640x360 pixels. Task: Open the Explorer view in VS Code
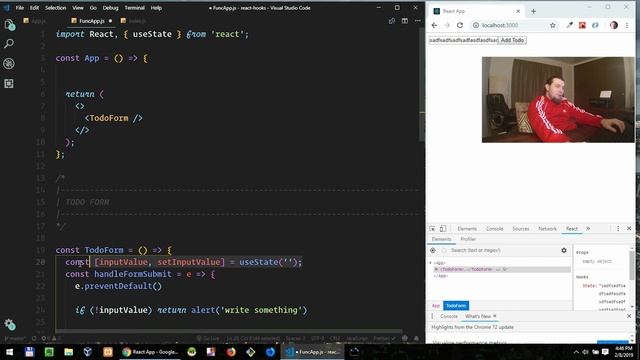9,25
